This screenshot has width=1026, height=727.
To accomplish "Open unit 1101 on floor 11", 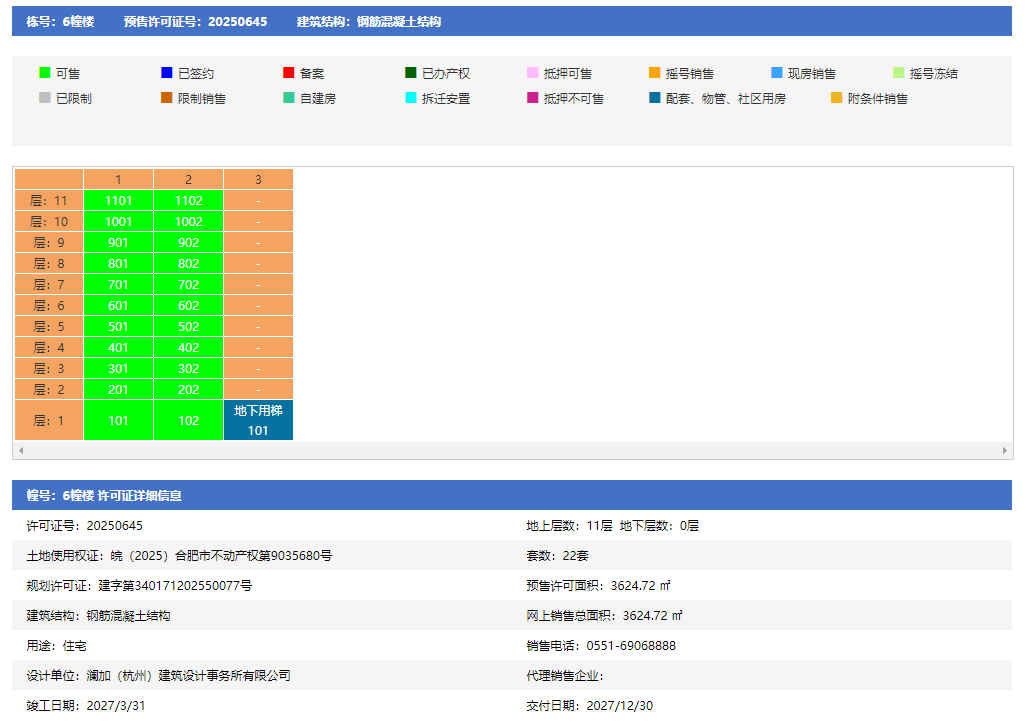I will tap(118, 200).
